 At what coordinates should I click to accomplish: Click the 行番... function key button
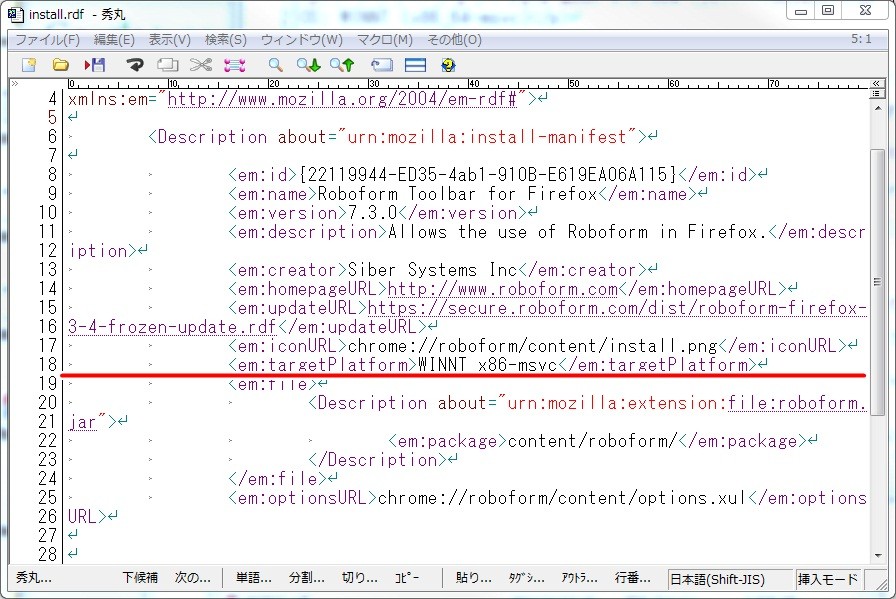coord(633,578)
